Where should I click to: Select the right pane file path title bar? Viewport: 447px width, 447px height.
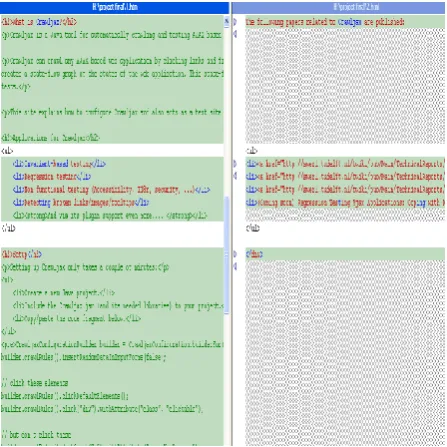[x=339, y=7]
